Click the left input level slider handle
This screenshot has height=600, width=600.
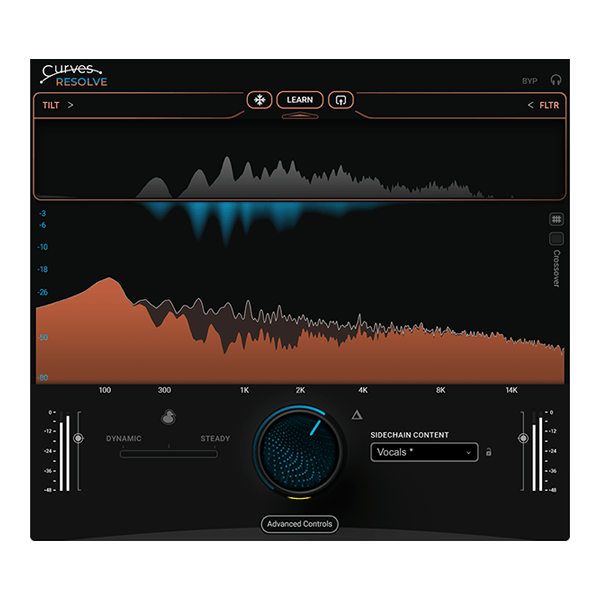[78, 438]
